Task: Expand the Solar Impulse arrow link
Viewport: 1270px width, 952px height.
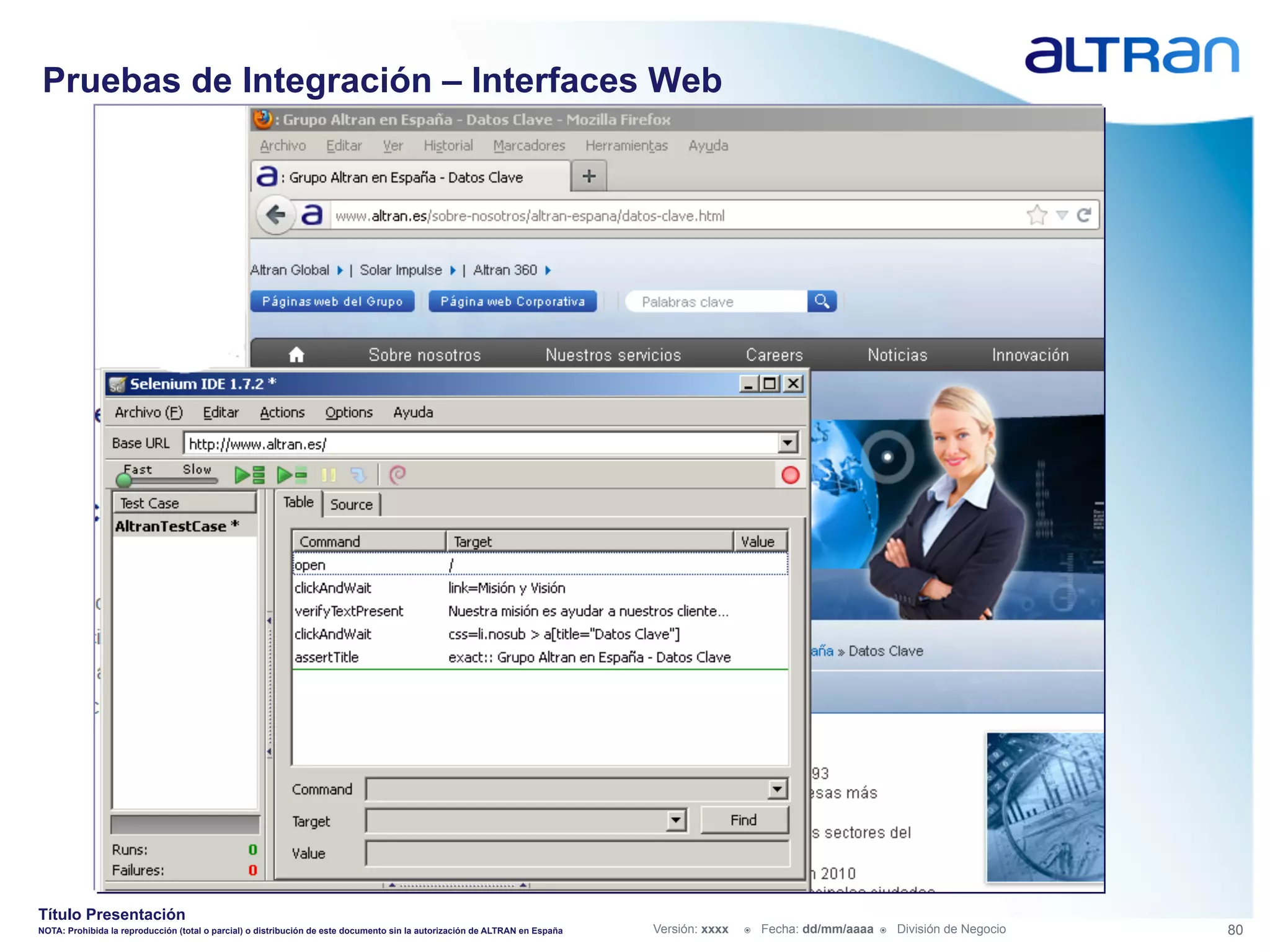Action: [453, 270]
